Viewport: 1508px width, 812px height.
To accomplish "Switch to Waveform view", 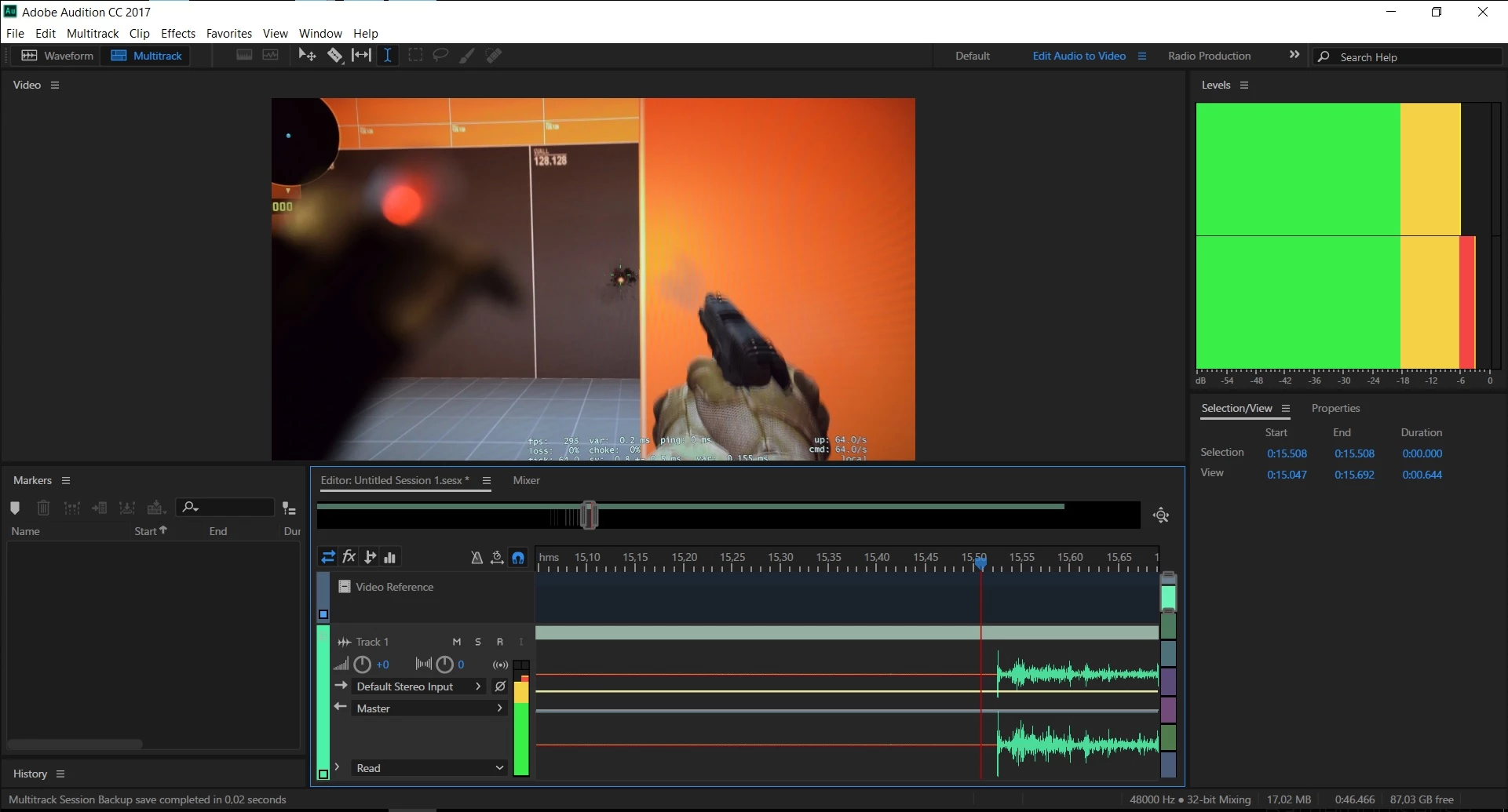I will tap(57, 56).
